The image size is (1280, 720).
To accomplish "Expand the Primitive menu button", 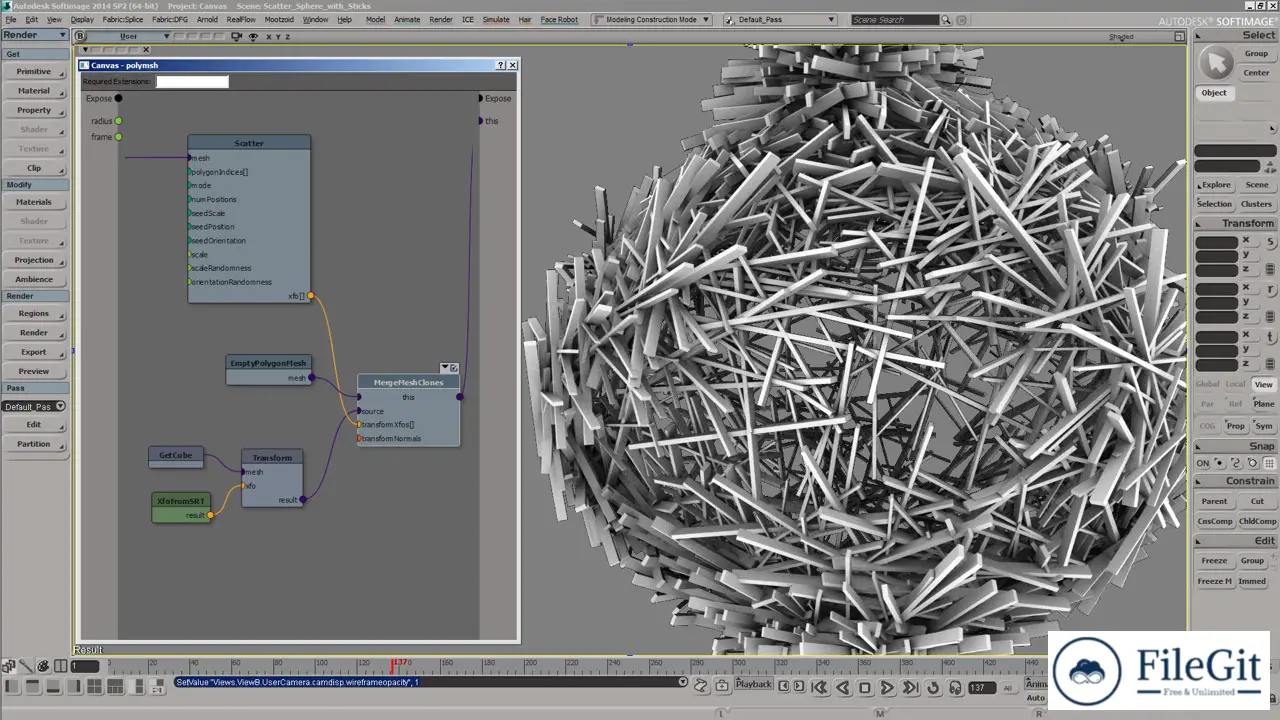I will [34, 72].
